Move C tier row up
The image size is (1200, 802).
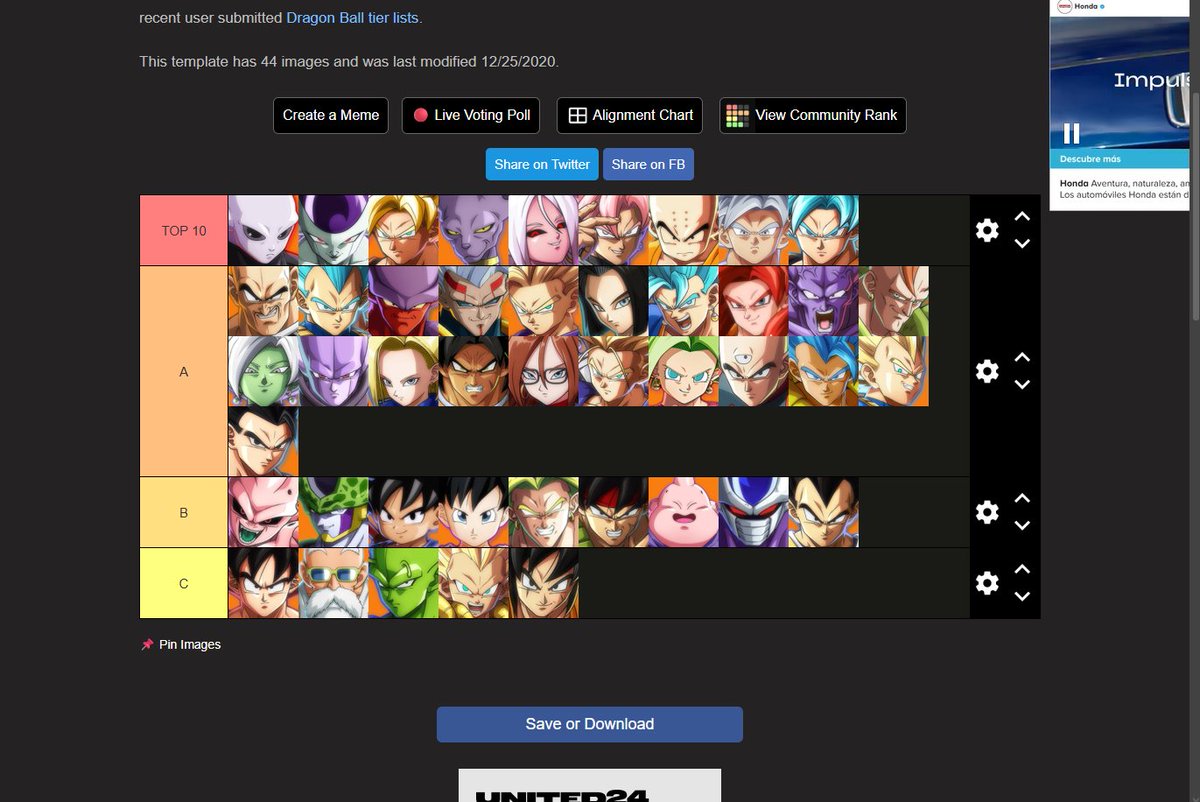click(1022, 569)
